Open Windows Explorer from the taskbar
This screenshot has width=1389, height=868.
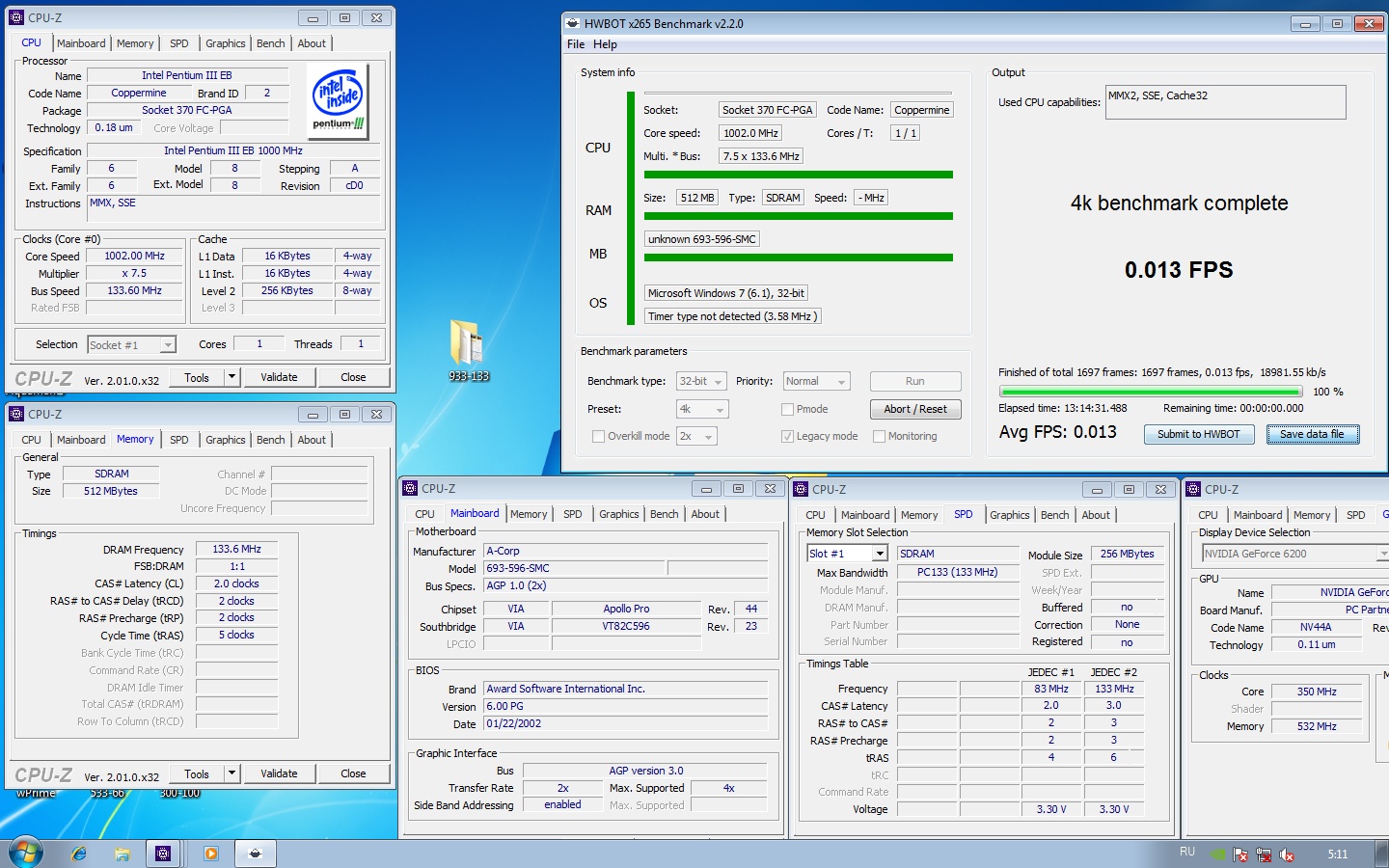coord(122,854)
